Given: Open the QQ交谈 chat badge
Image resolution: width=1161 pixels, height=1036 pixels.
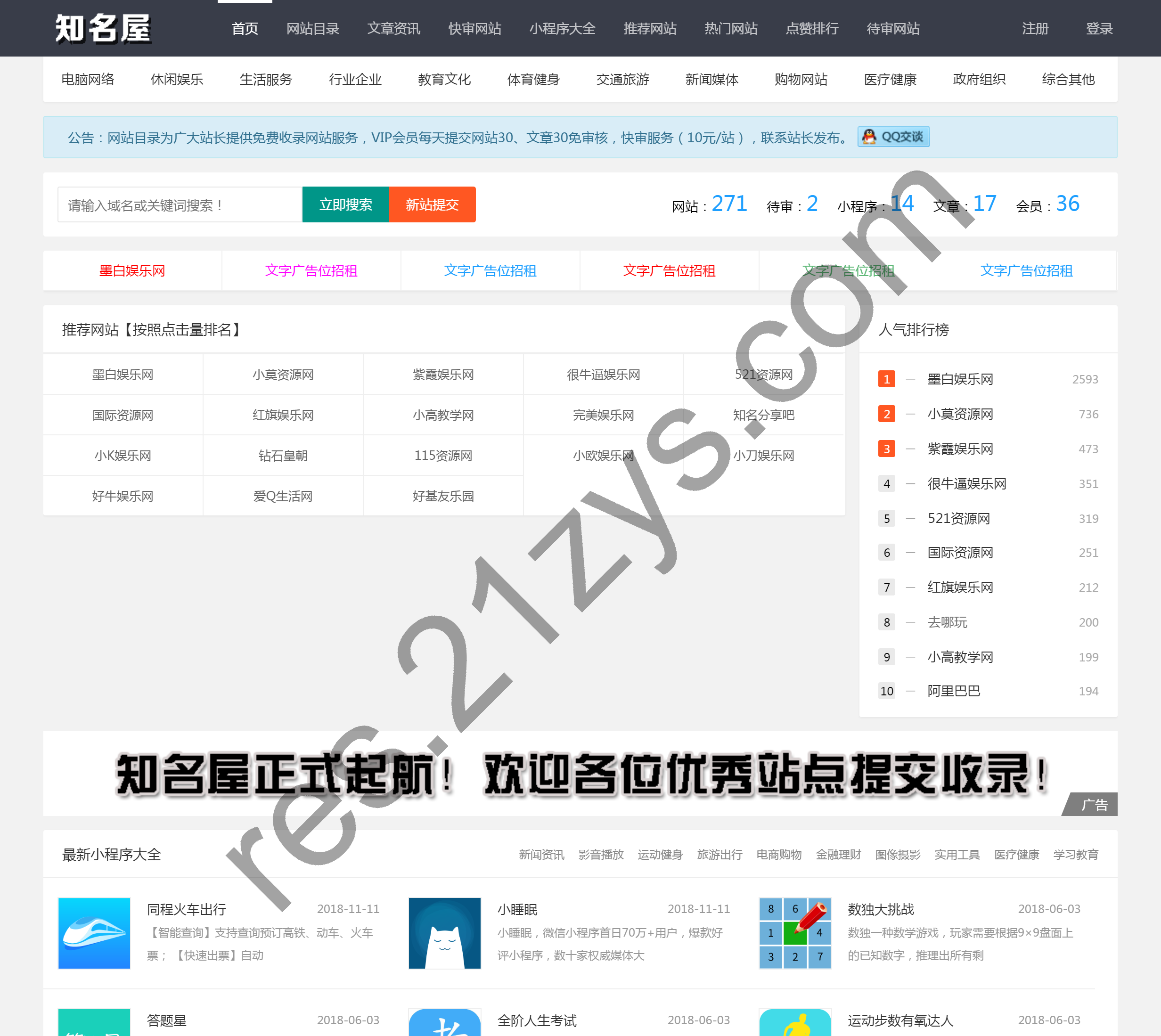Looking at the screenshot, I should tap(893, 137).
